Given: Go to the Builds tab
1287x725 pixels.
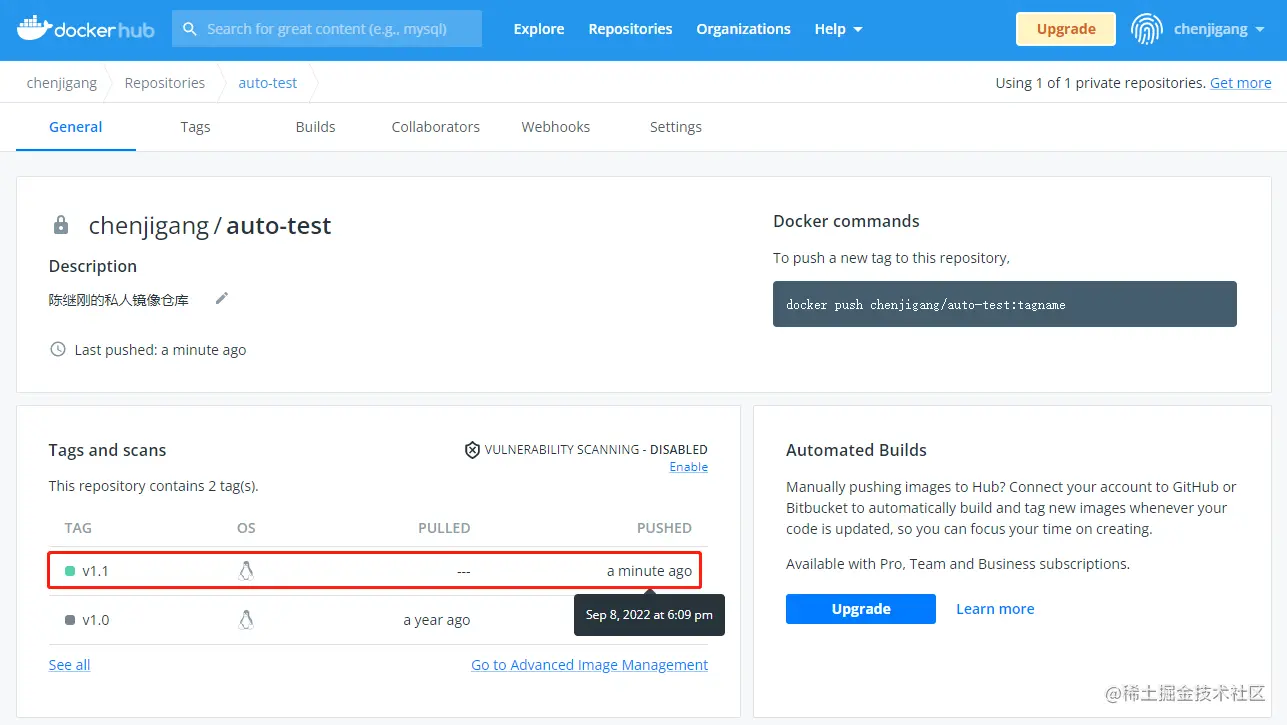Looking at the screenshot, I should point(315,127).
